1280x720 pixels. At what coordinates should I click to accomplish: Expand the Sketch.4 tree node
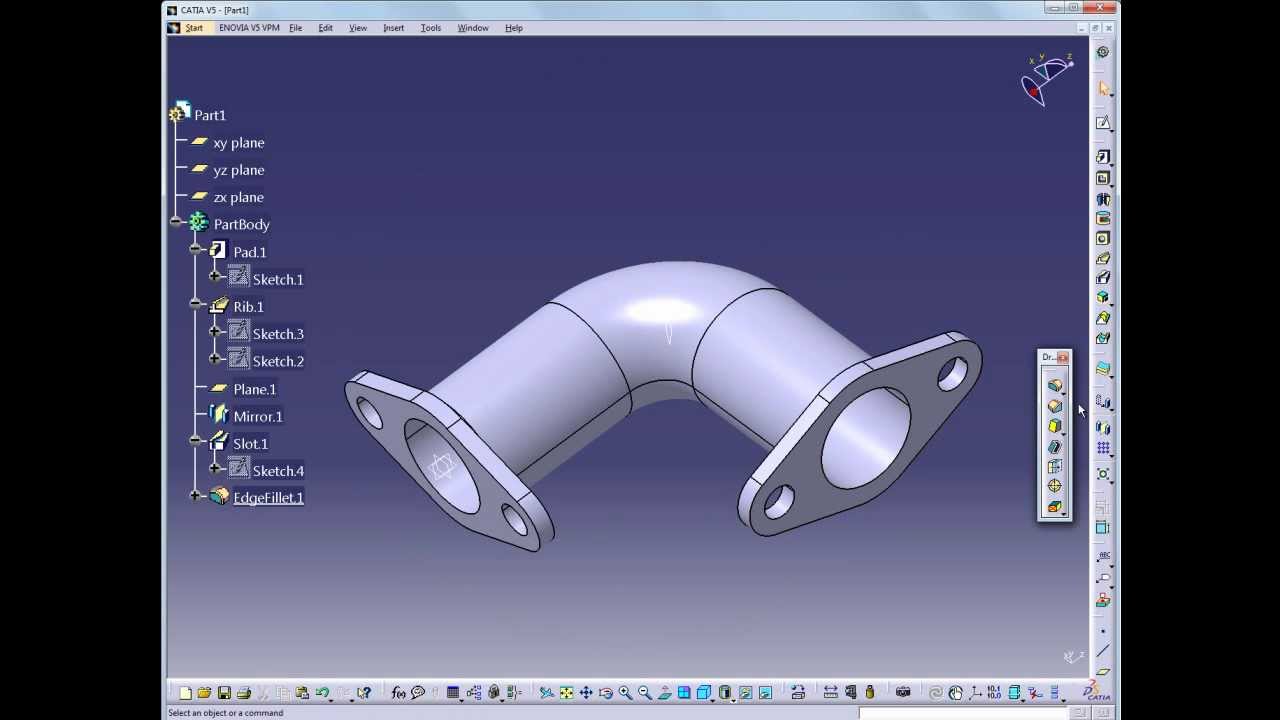[214, 468]
